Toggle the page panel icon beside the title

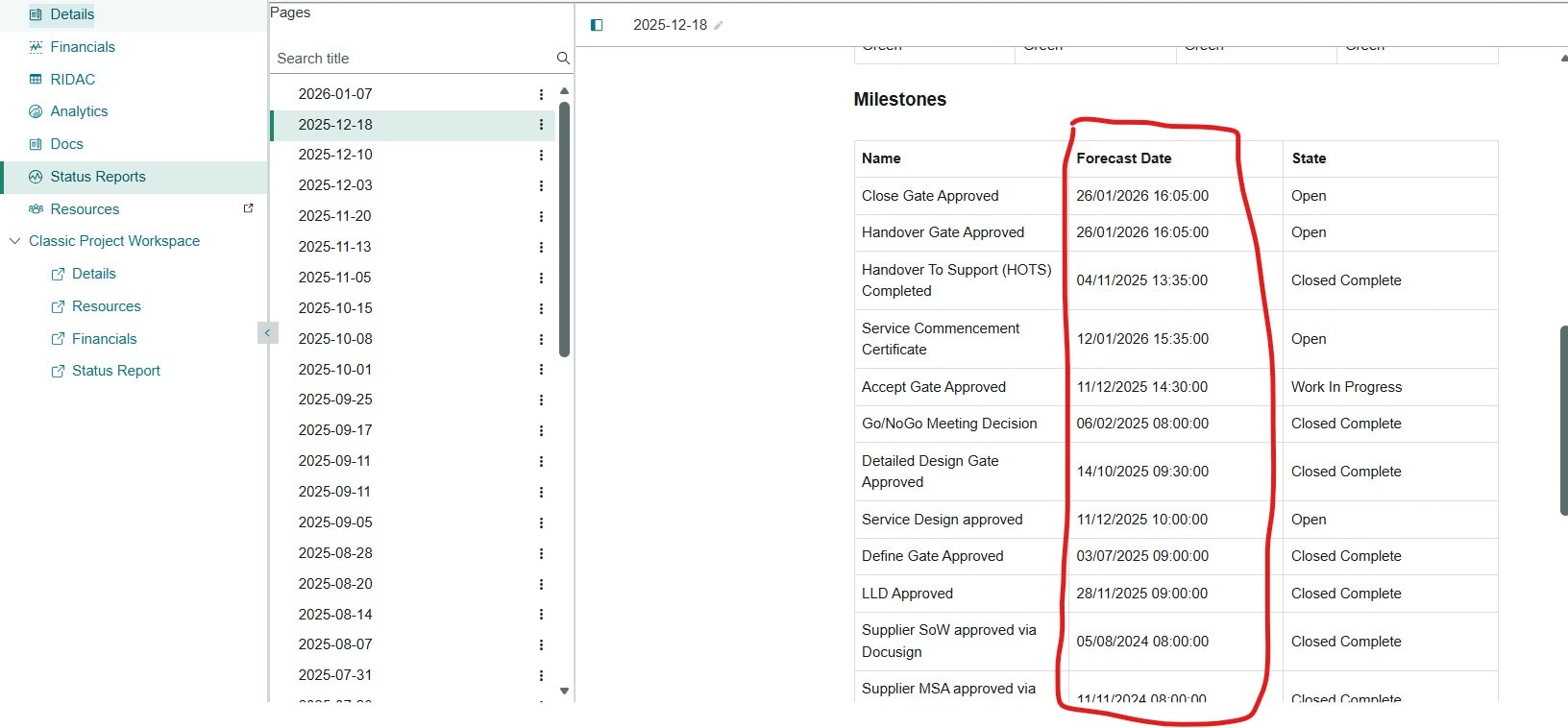pyautogui.click(x=597, y=25)
